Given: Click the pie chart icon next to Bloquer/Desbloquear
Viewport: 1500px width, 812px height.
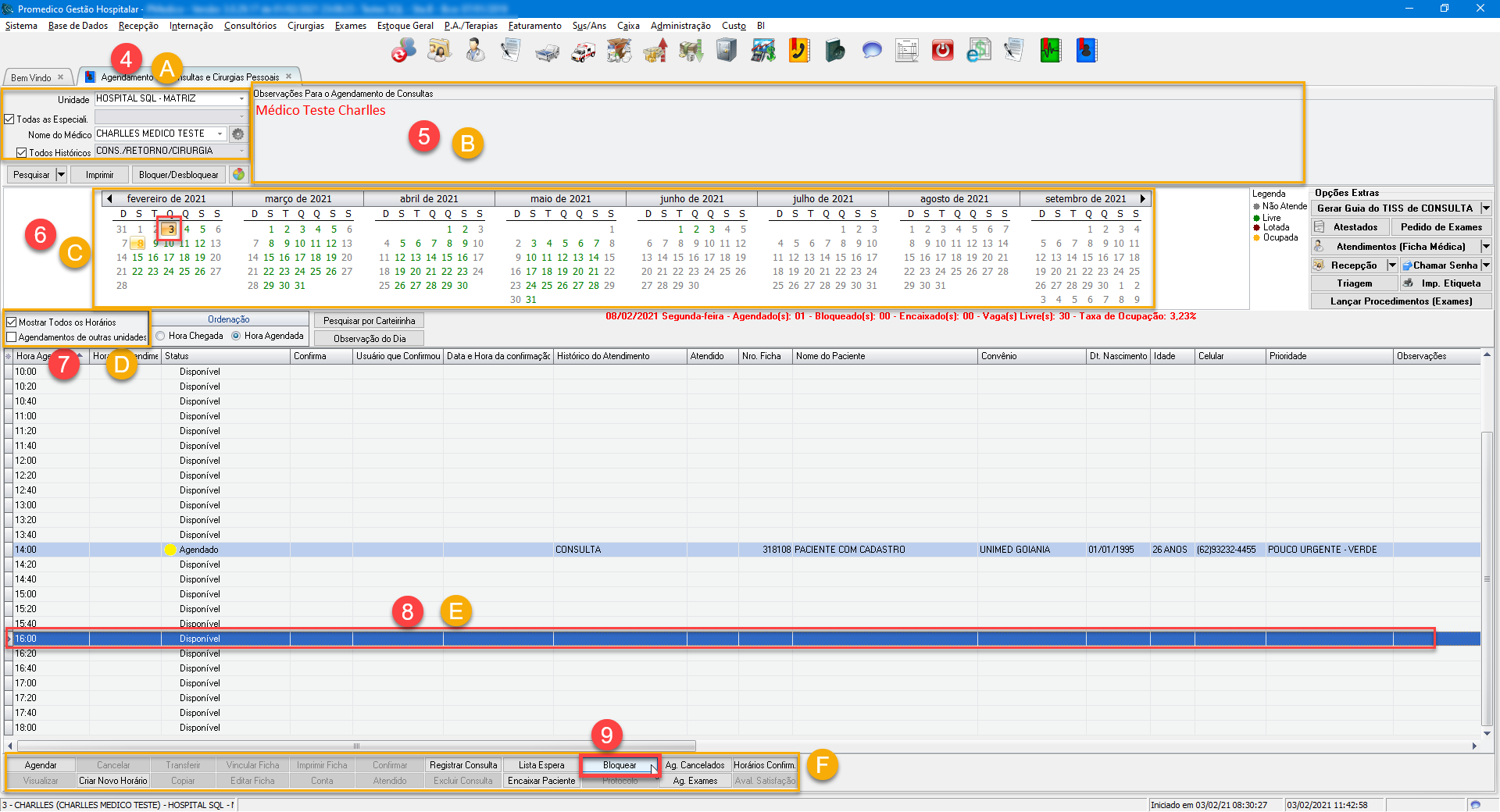Looking at the screenshot, I should 239,174.
